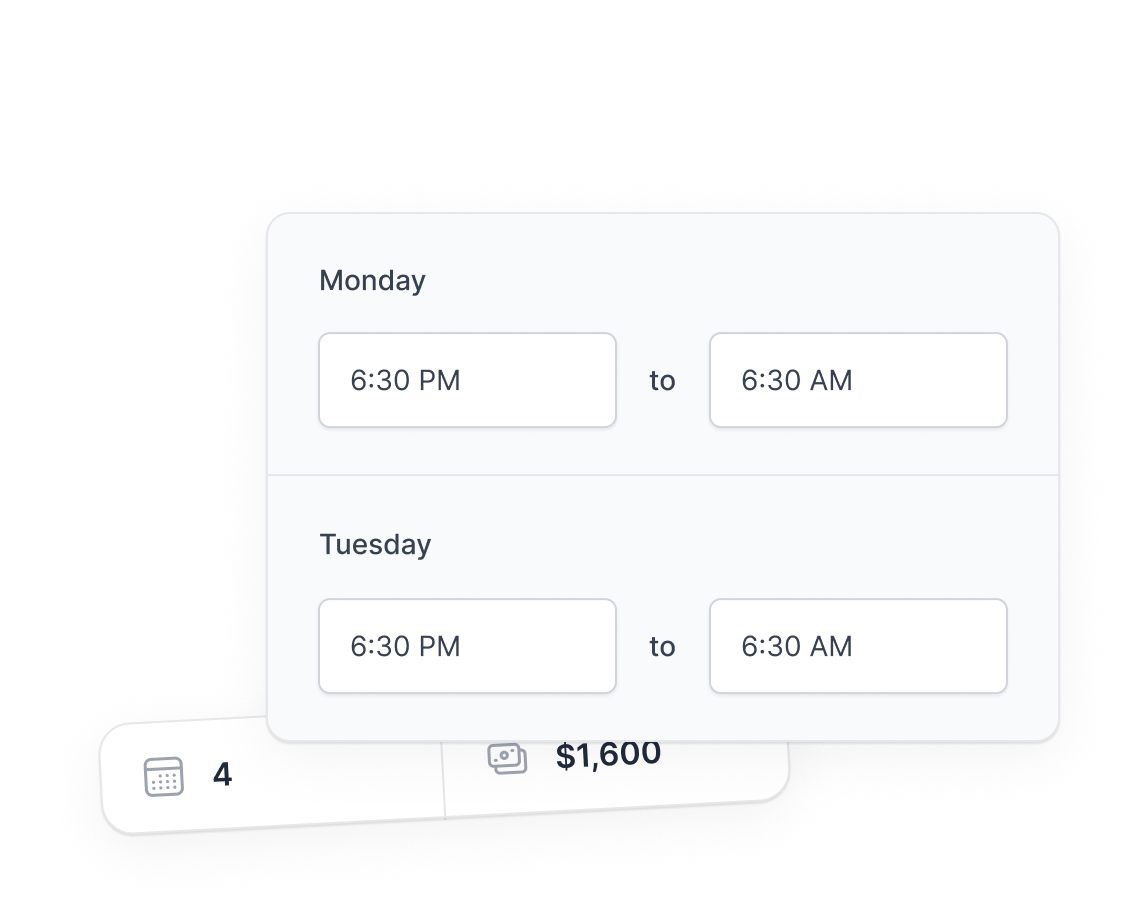The image size is (1124, 915).
Task: Click blank space right of the Monday label
Action: (717, 280)
